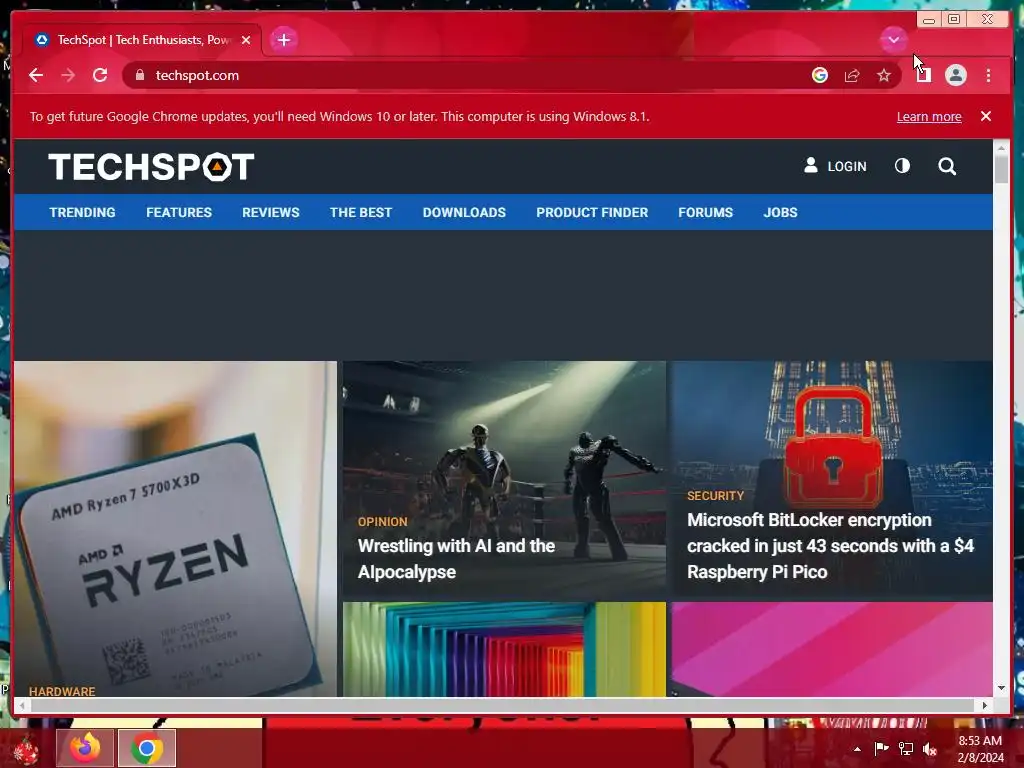Open the PRODUCT FINDER menu item
1024x768 pixels.
592,212
